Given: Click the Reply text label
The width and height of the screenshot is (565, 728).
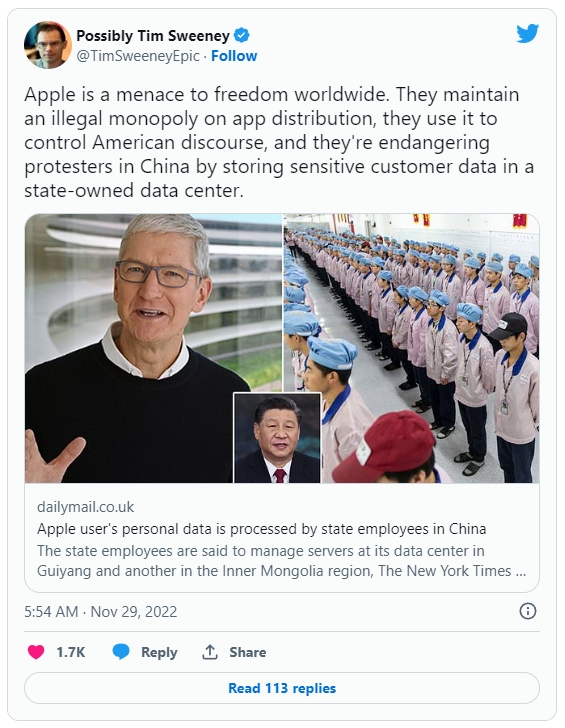Looking at the screenshot, I should click(159, 652).
